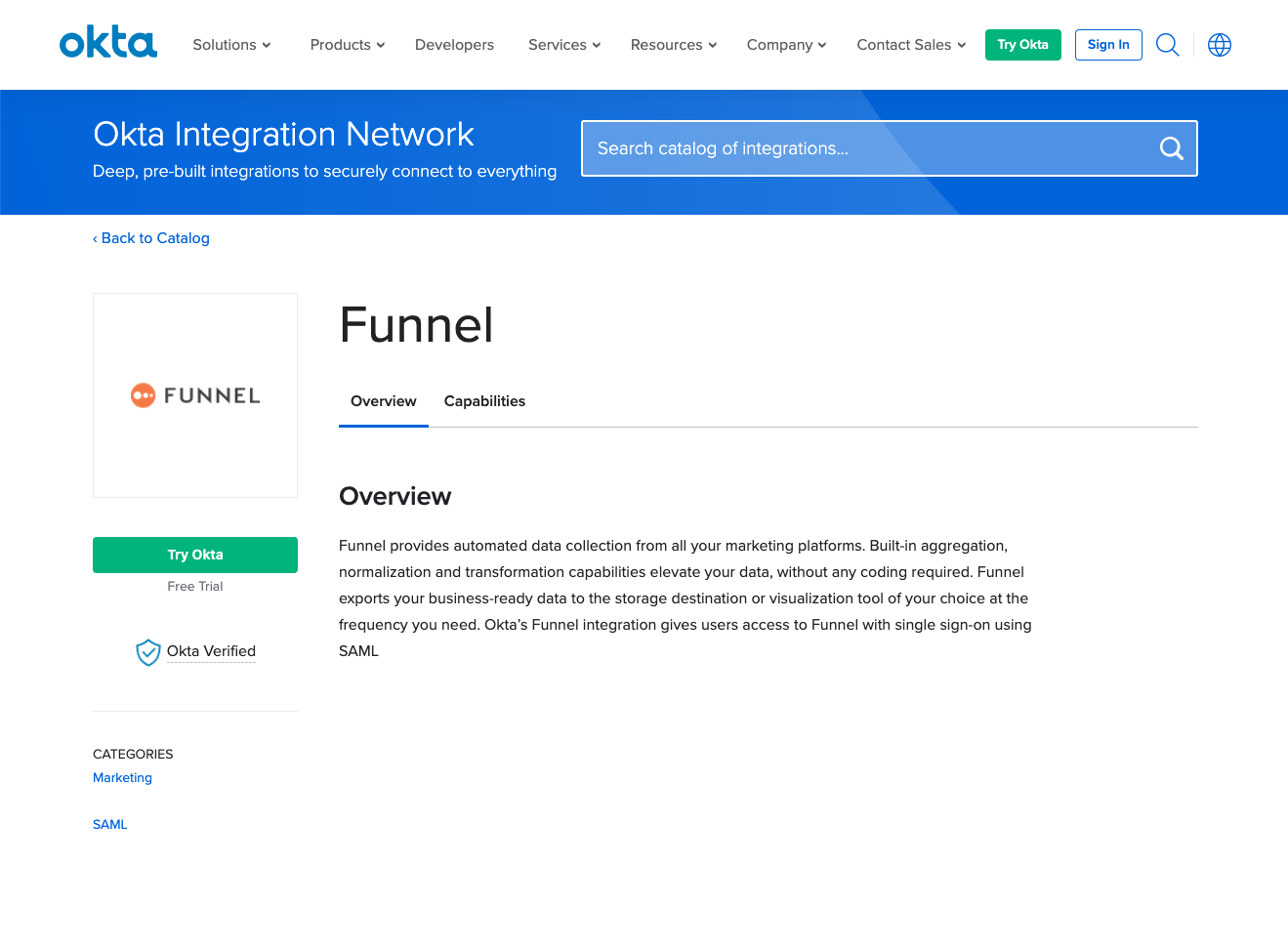Screen dimensions: 1288x948
Task: Click the Okta Verified label
Action: click(x=211, y=651)
